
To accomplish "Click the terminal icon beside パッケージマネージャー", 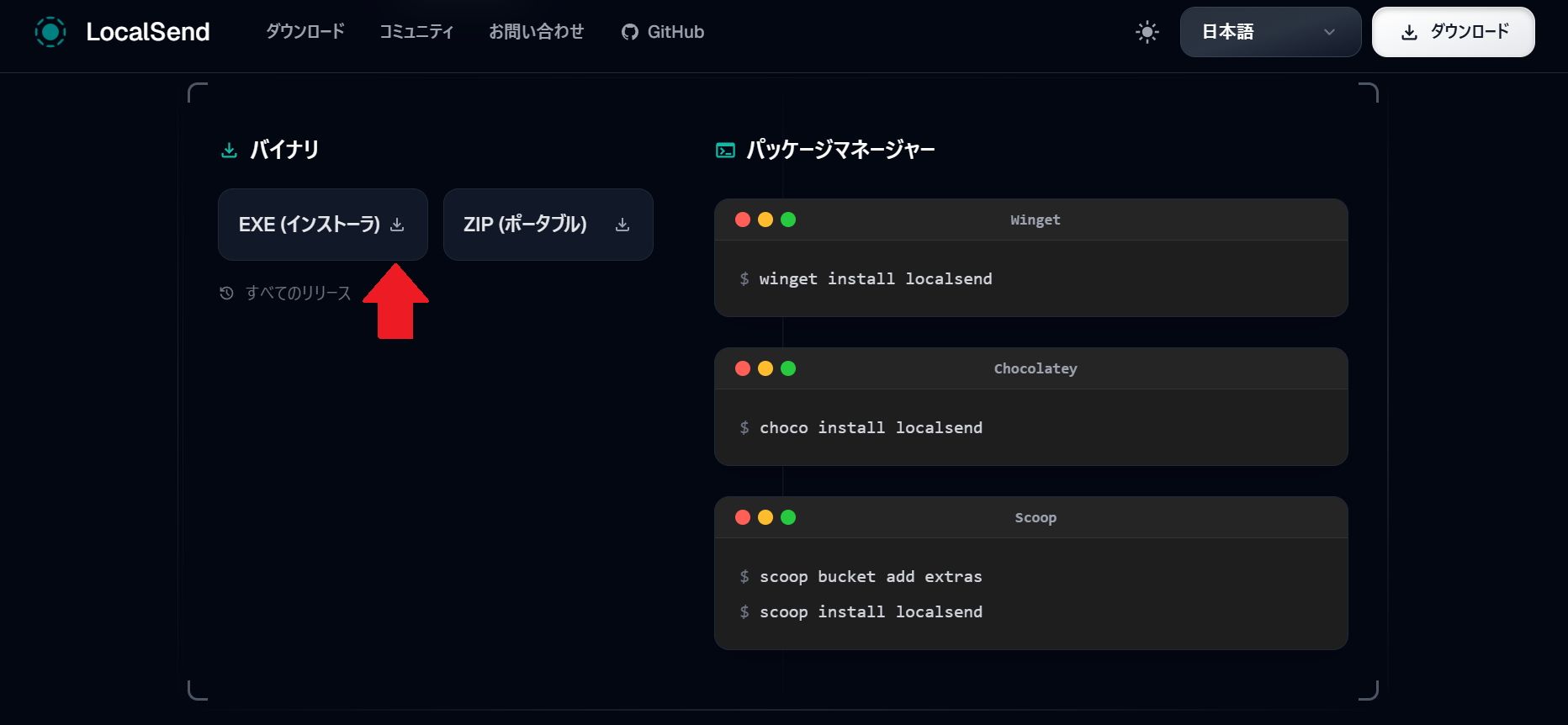I will [x=725, y=150].
